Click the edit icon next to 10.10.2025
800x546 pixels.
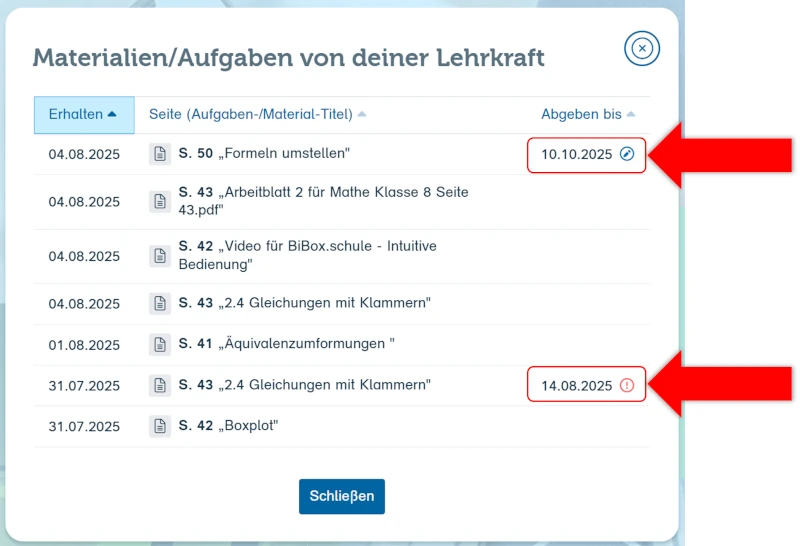(x=627, y=154)
